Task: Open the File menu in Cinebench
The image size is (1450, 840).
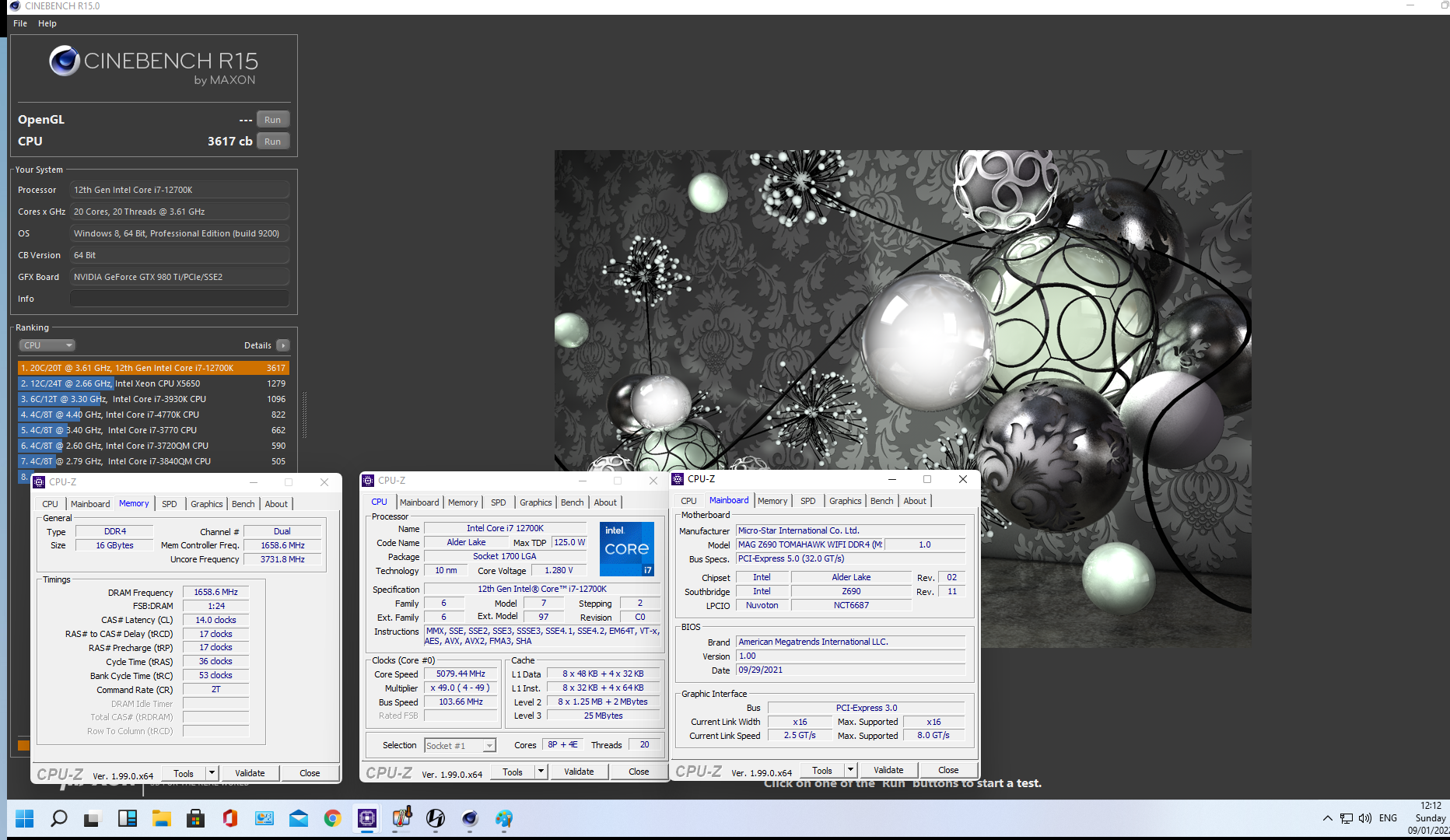Action: pyautogui.click(x=20, y=23)
